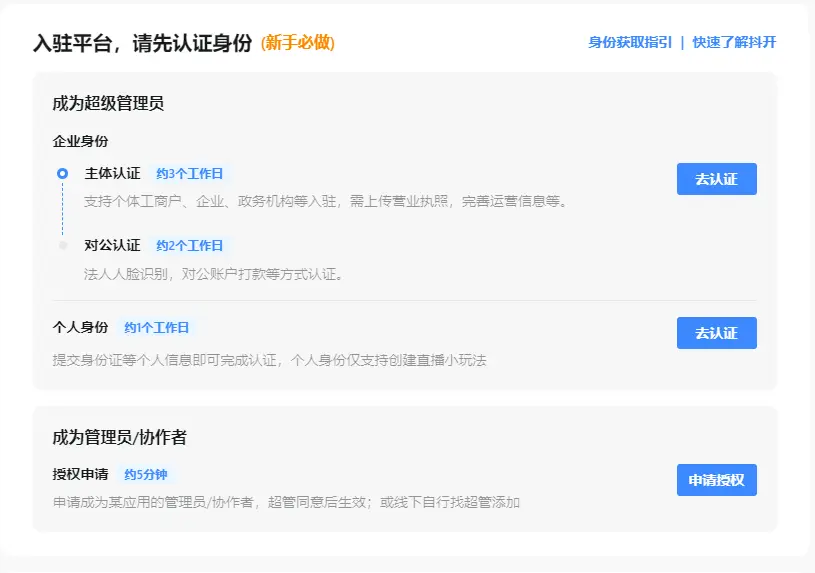Click the 成为超级管理员 section heading
This screenshot has width=815, height=573.
tap(108, 103)
